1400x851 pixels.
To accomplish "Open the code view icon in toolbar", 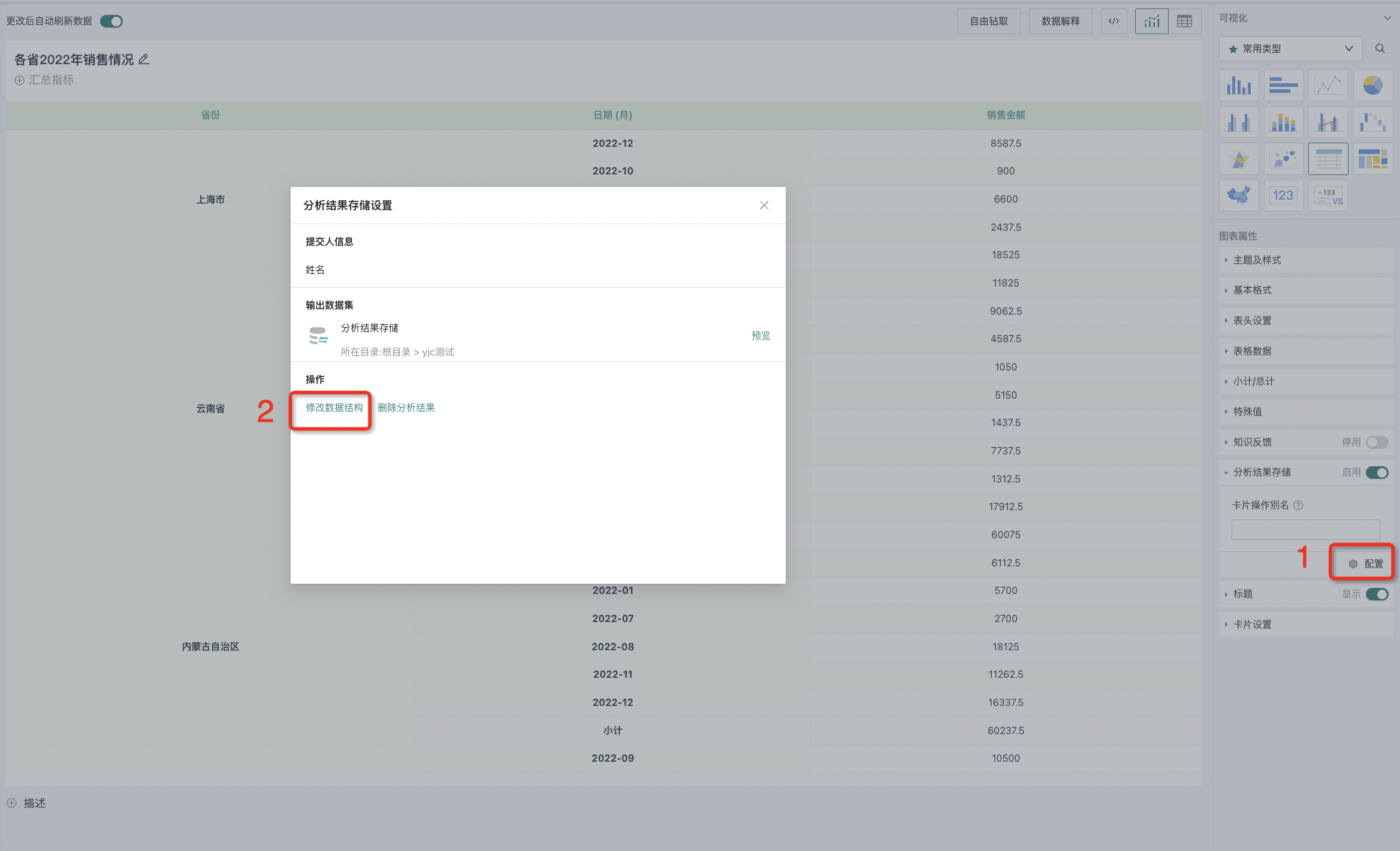I will (1114, 21).
